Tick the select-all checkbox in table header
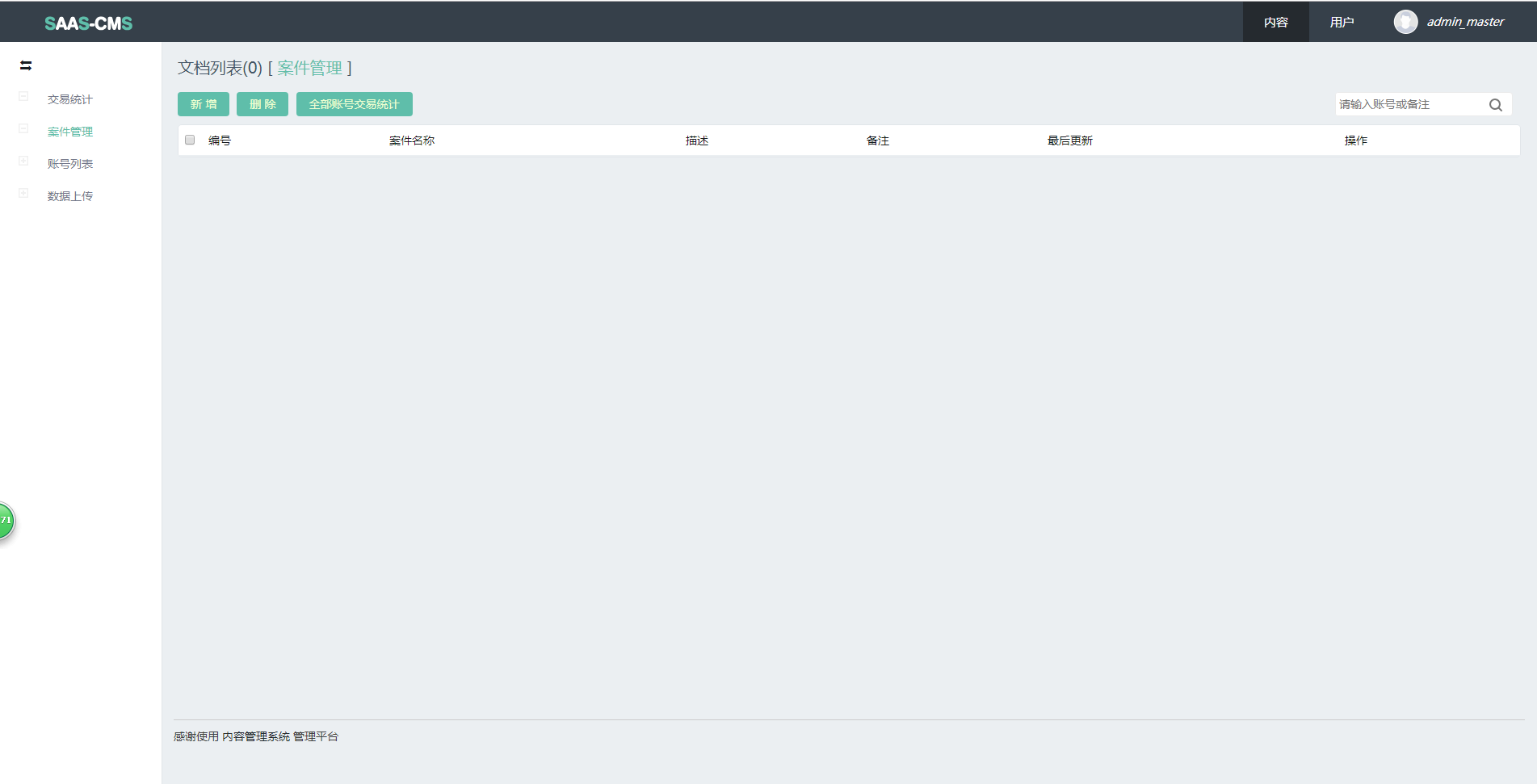 click(x=190, y=140)
